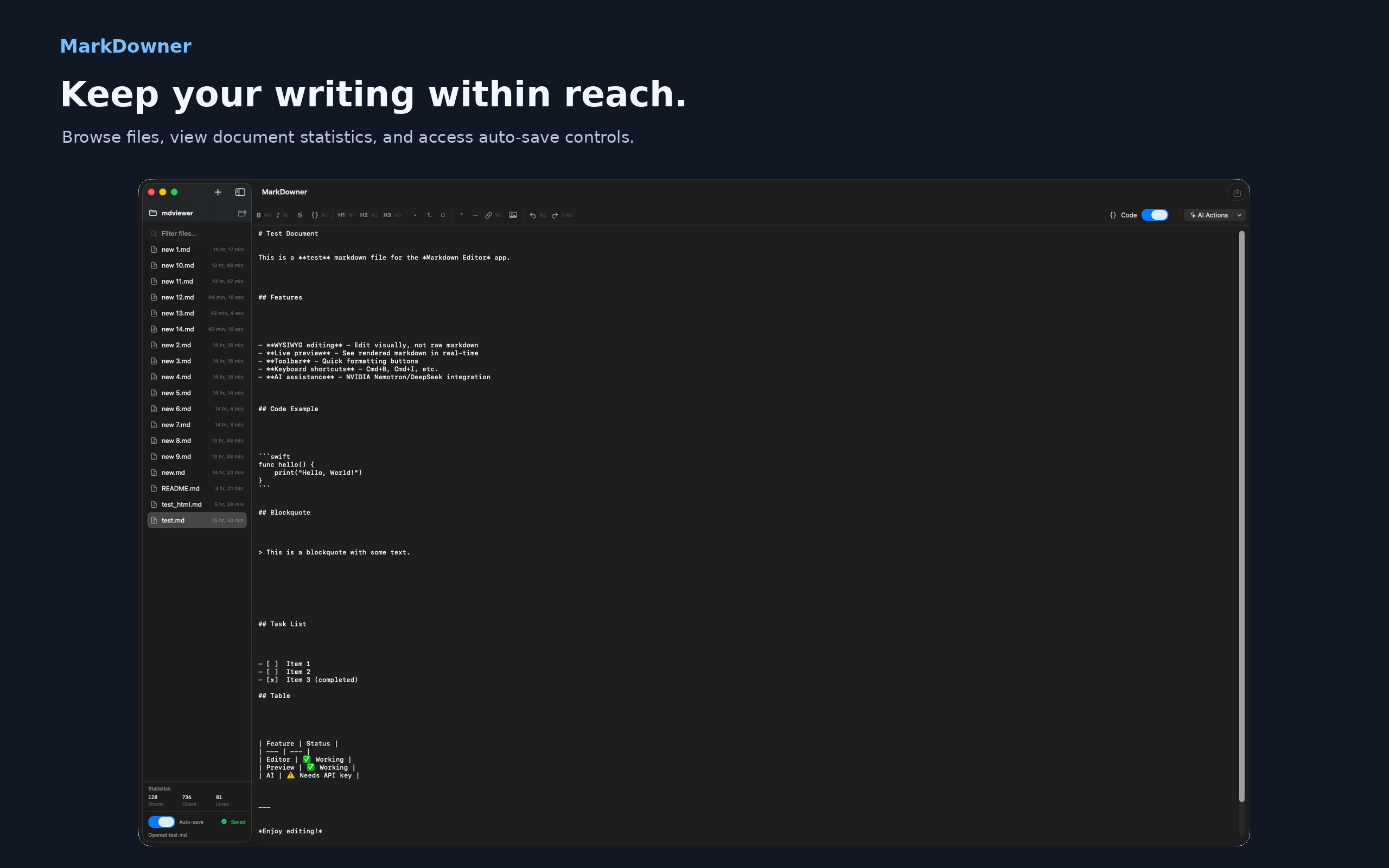Toggle the sidebar panel visibility
The width and height of the screenshot is (1389, 868).
(240, 192)
